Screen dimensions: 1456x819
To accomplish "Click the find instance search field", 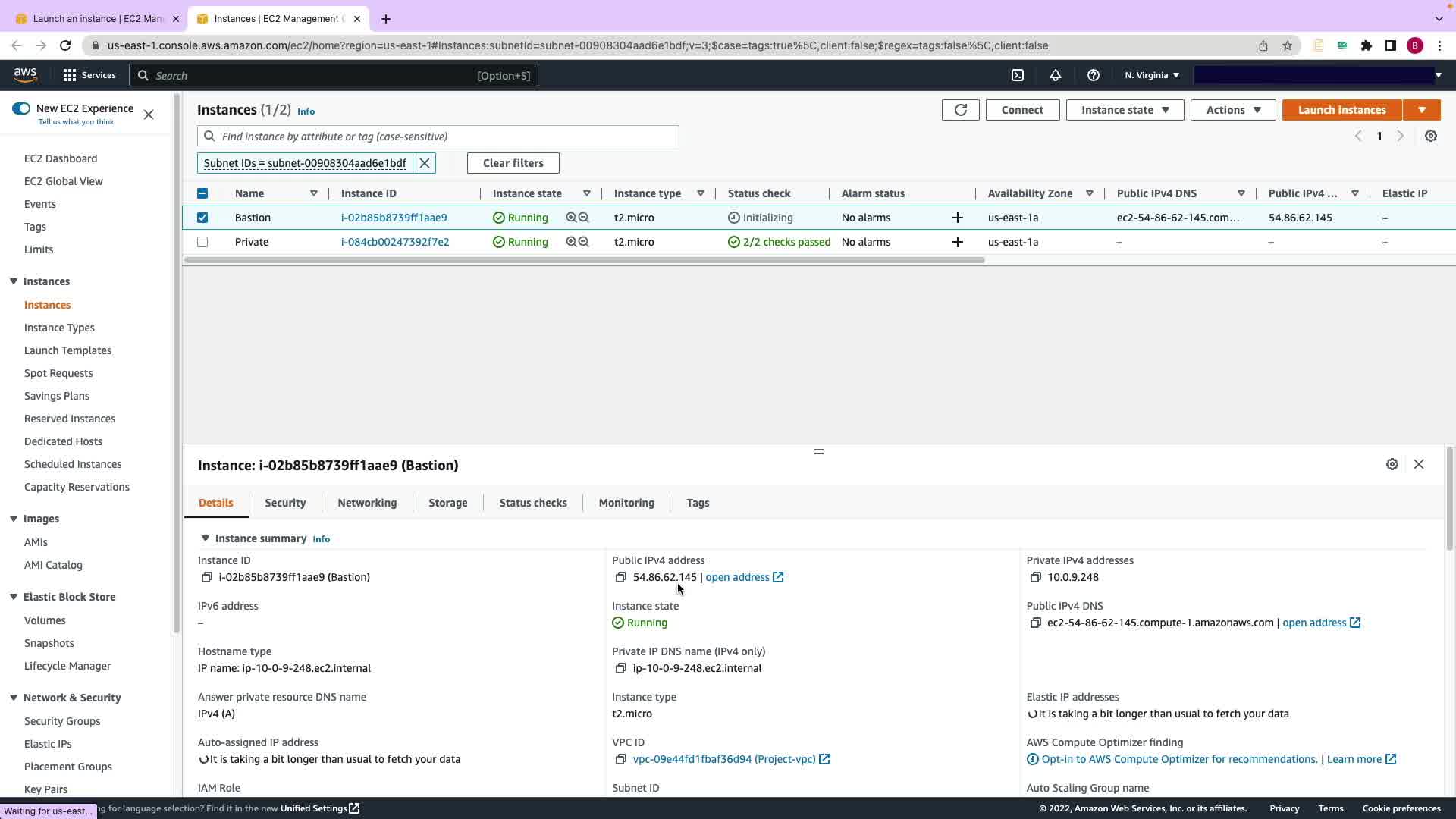I will [447, 136].
